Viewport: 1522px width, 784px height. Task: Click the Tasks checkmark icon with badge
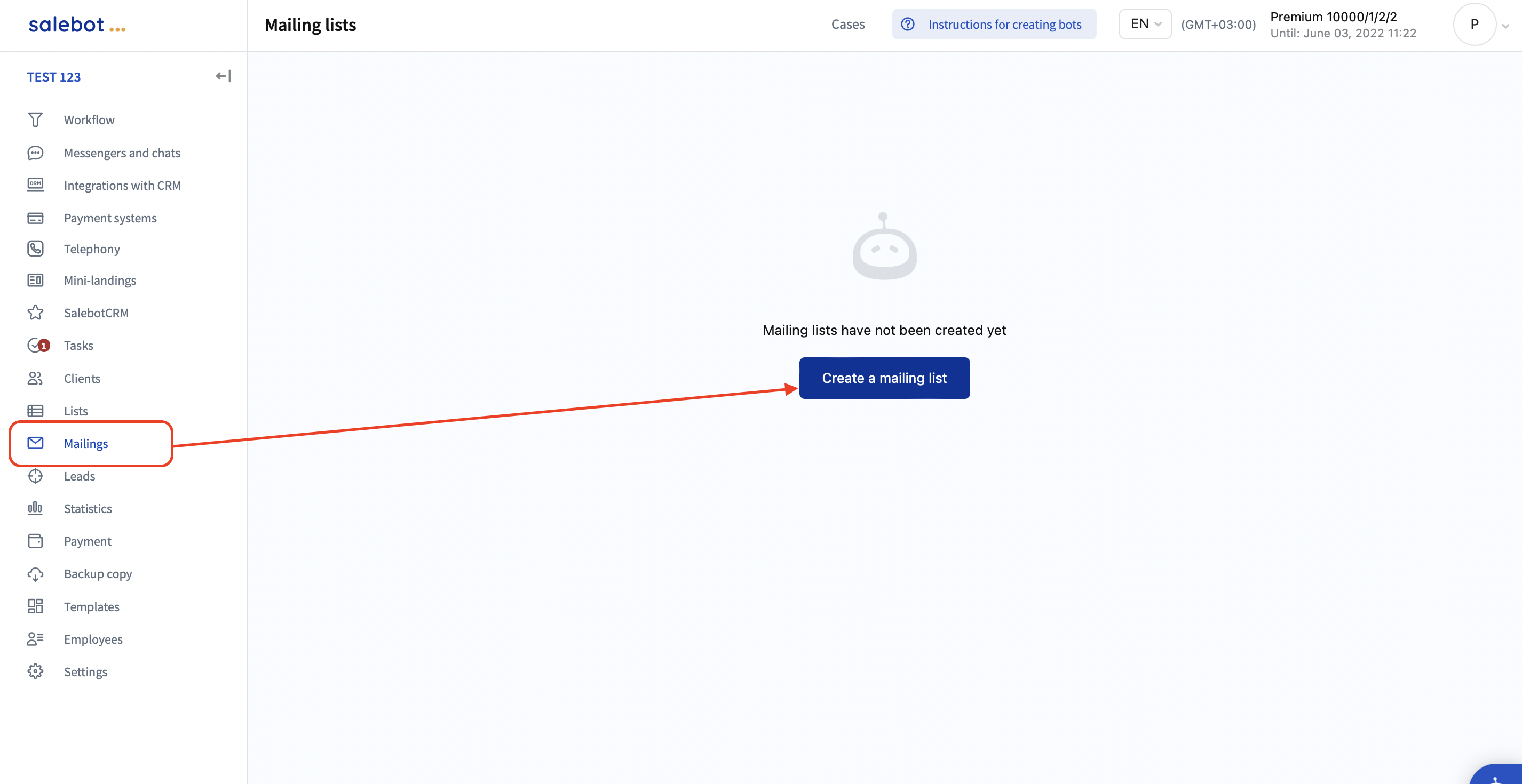coord(38,346)
